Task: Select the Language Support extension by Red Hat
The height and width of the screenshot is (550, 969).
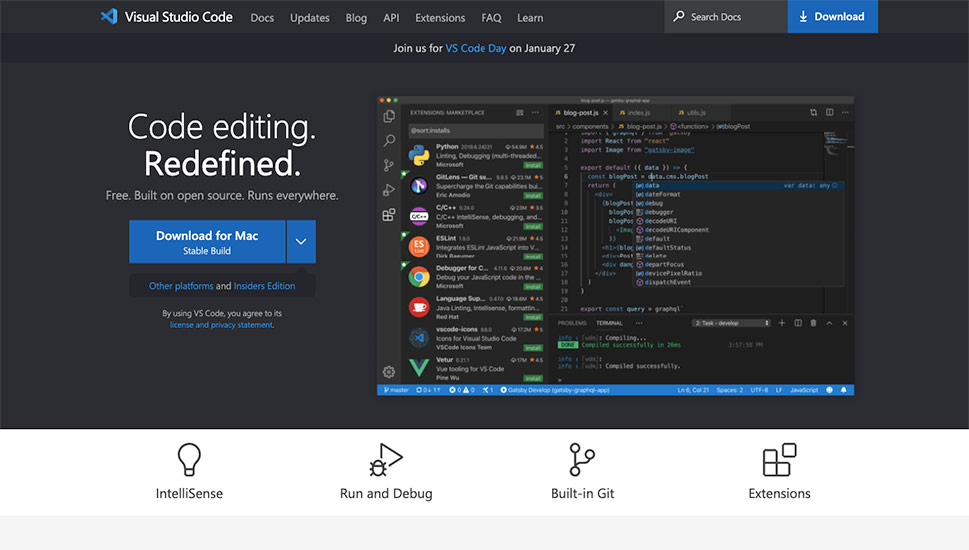Action: (475, 307)
